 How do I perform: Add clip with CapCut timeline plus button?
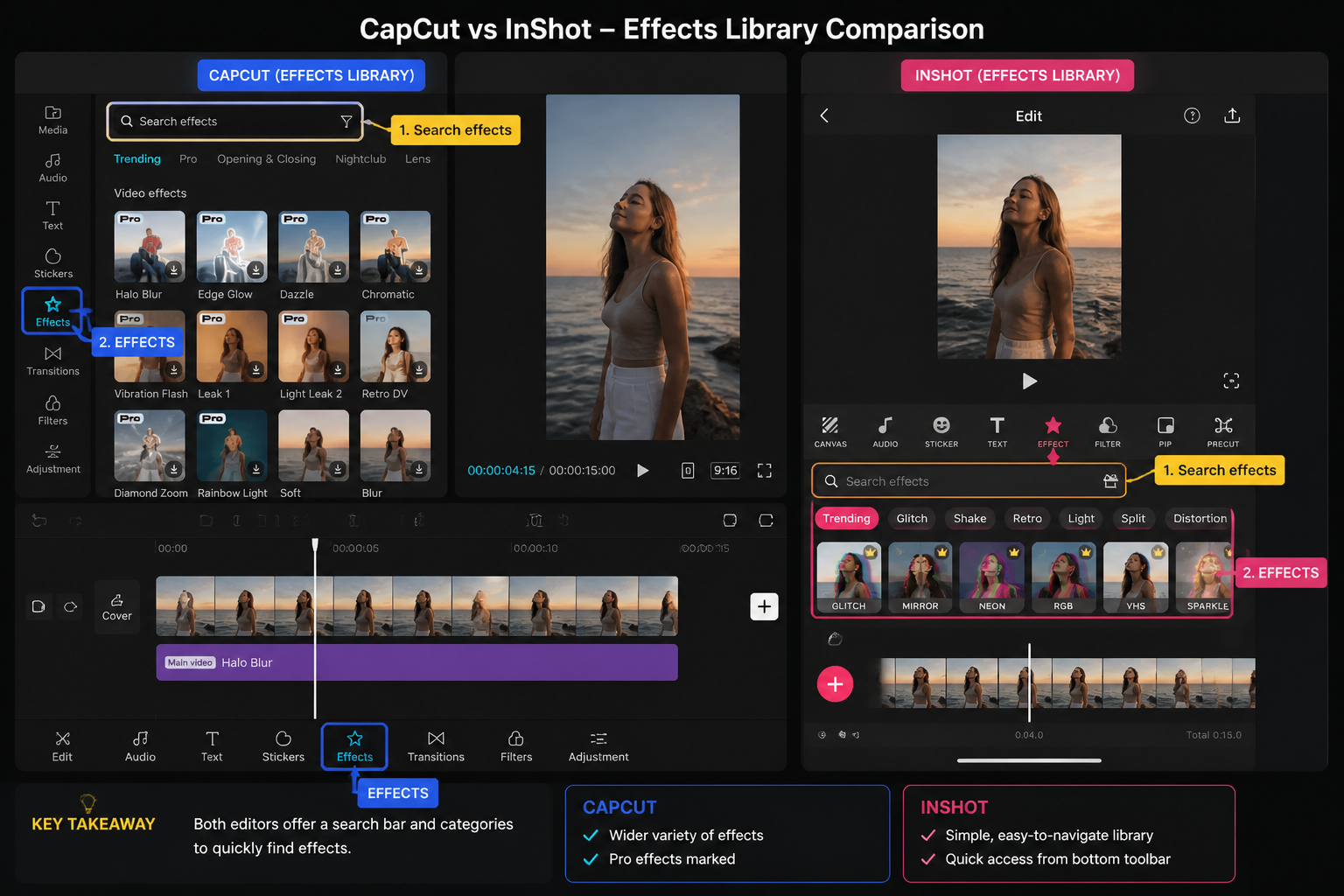point(764,606)
